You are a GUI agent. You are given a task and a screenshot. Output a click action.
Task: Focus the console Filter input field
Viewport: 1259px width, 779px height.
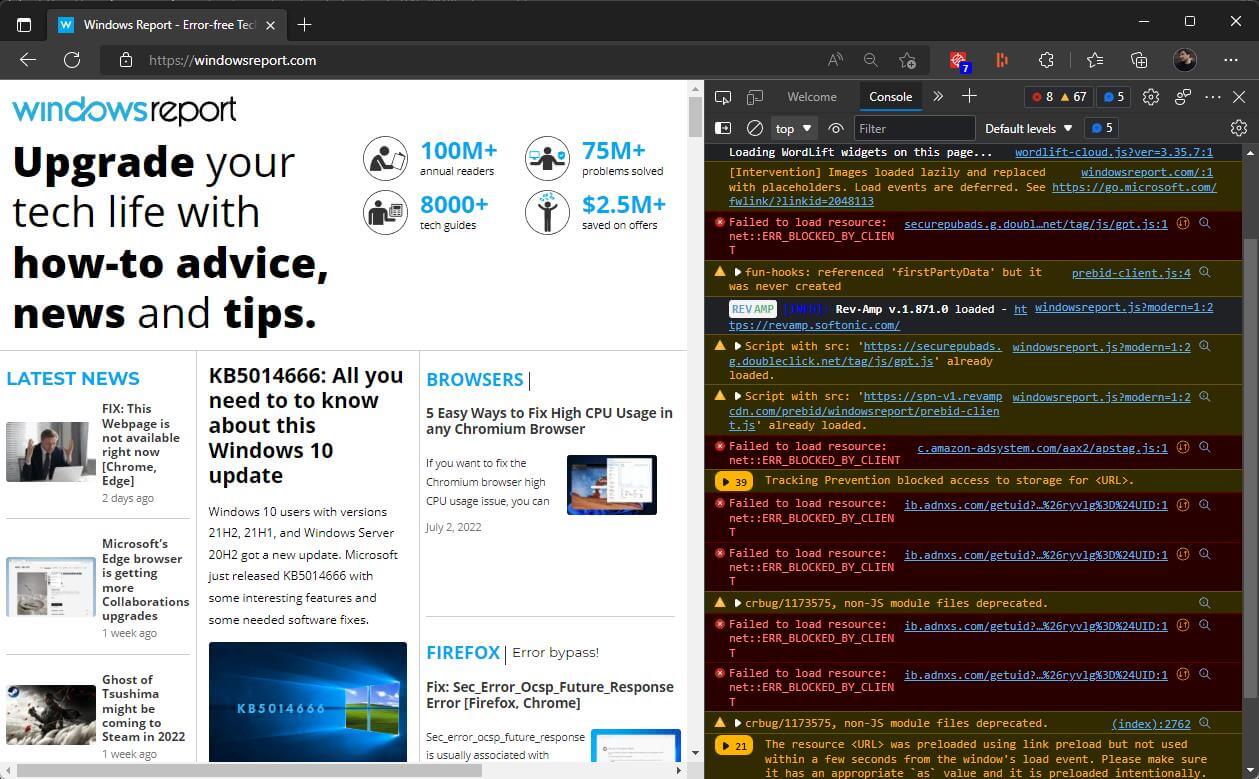pyautogui.click(x=915, y=128)
